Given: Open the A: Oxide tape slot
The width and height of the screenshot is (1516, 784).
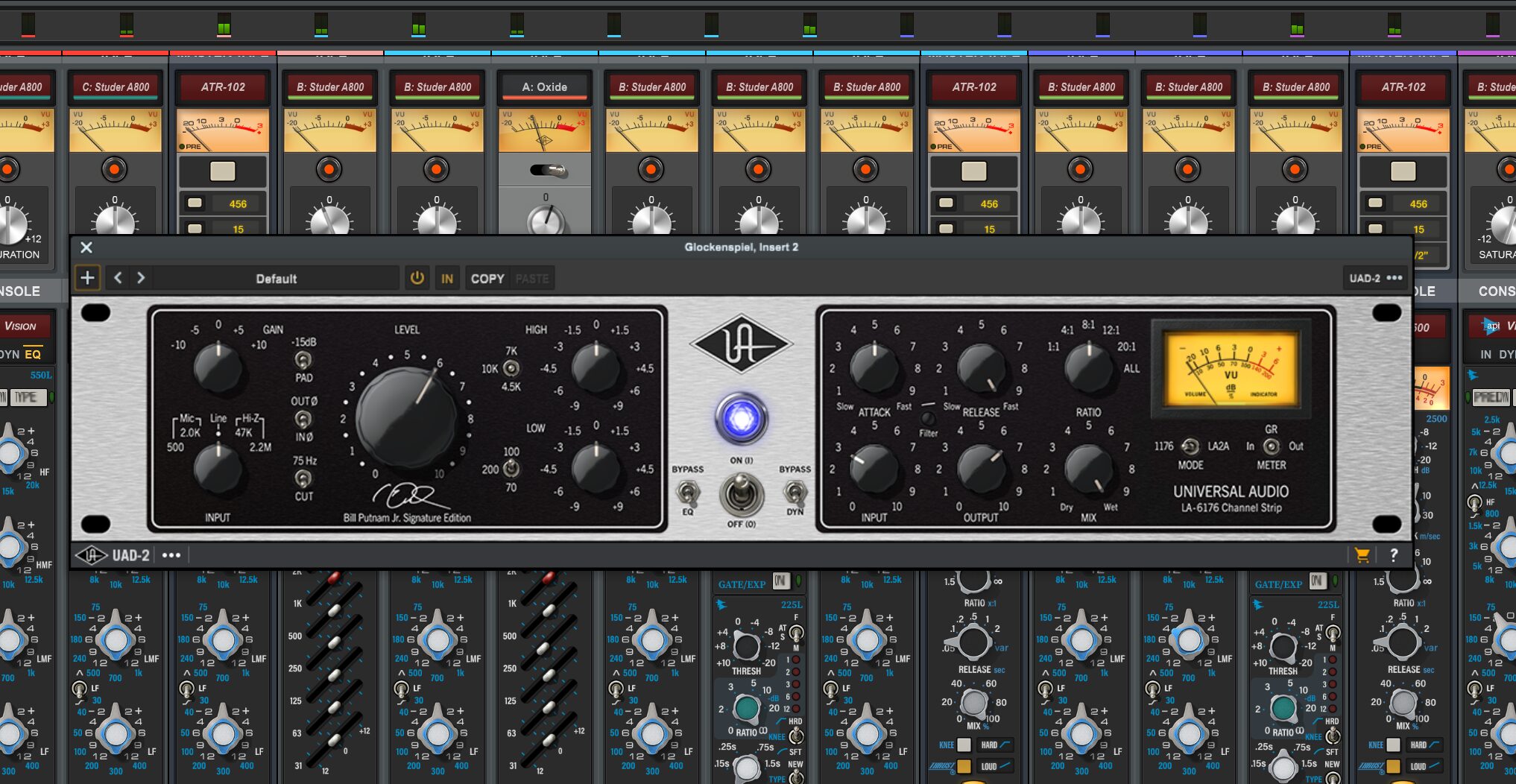Looking at the screenshot, I should [x=545, y=87].
